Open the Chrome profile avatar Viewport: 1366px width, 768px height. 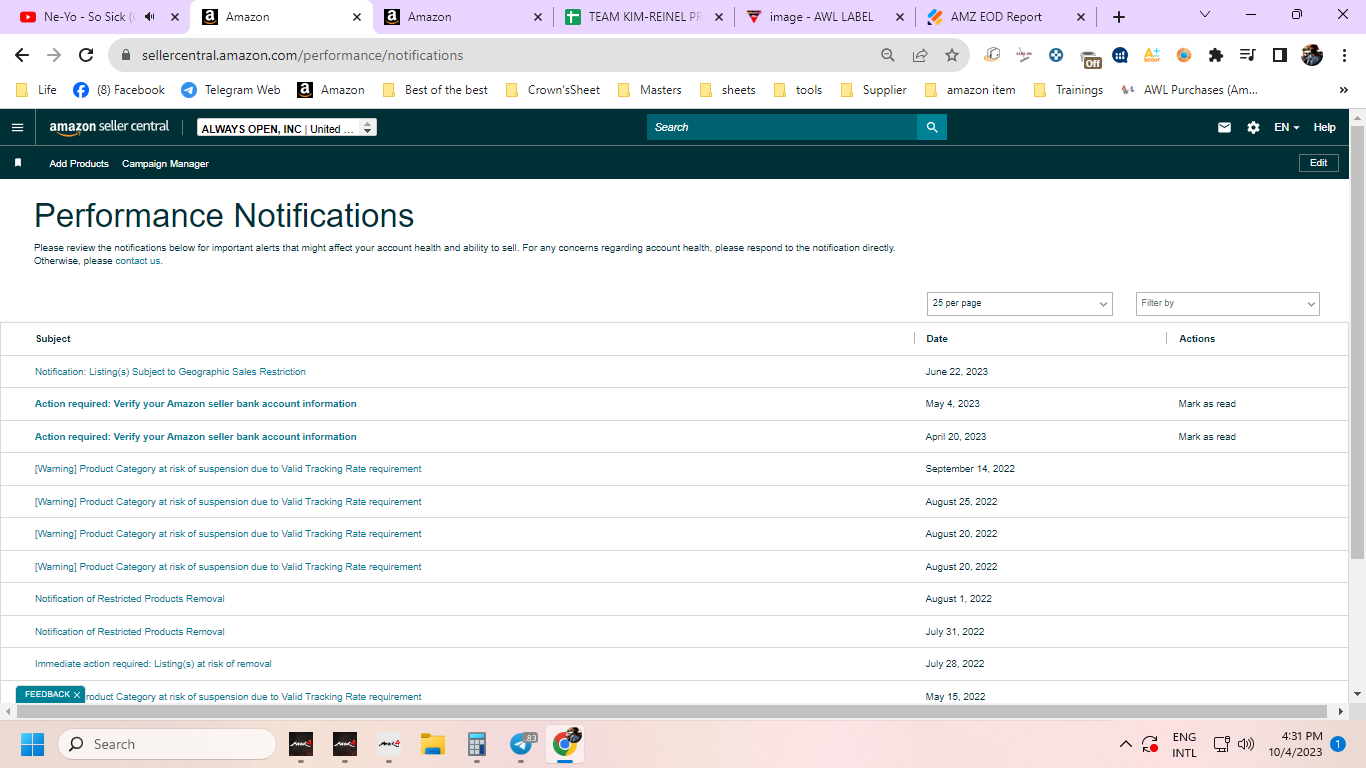click(1312, 55)
